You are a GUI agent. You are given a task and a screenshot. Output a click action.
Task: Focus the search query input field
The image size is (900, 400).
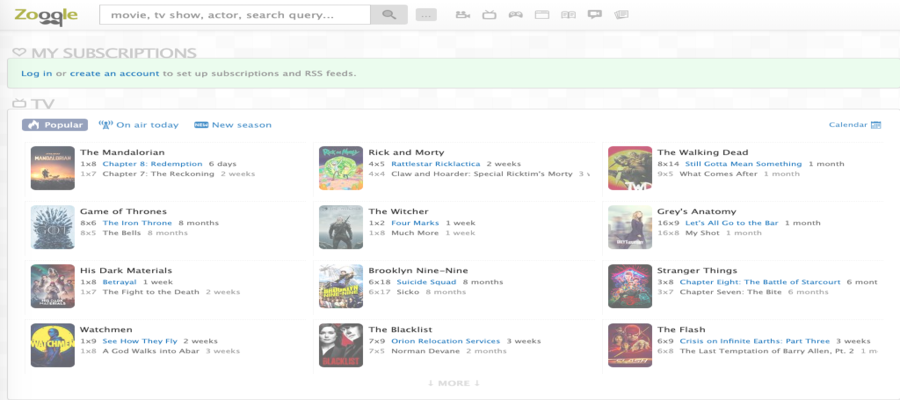(235, 15)
